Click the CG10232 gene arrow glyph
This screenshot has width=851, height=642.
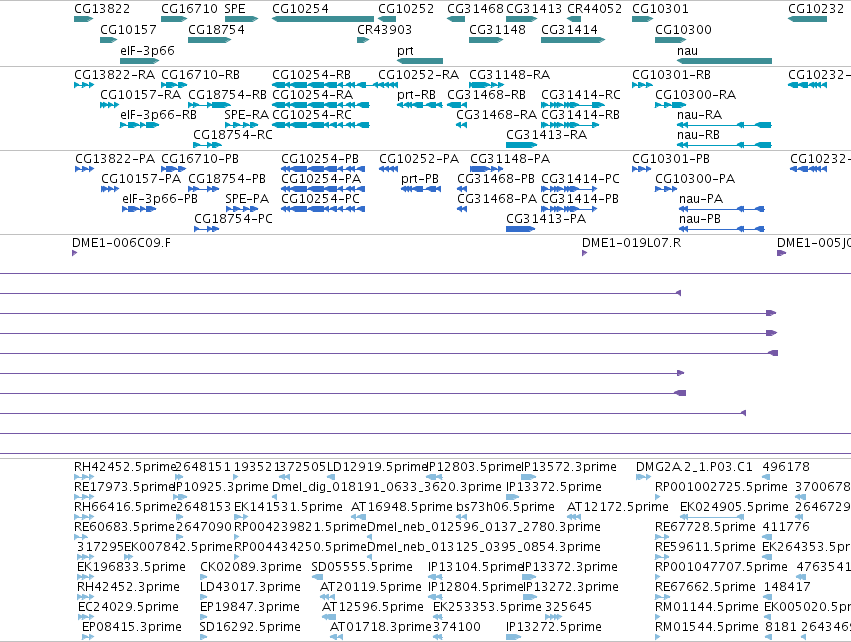(x=807, y=19)
